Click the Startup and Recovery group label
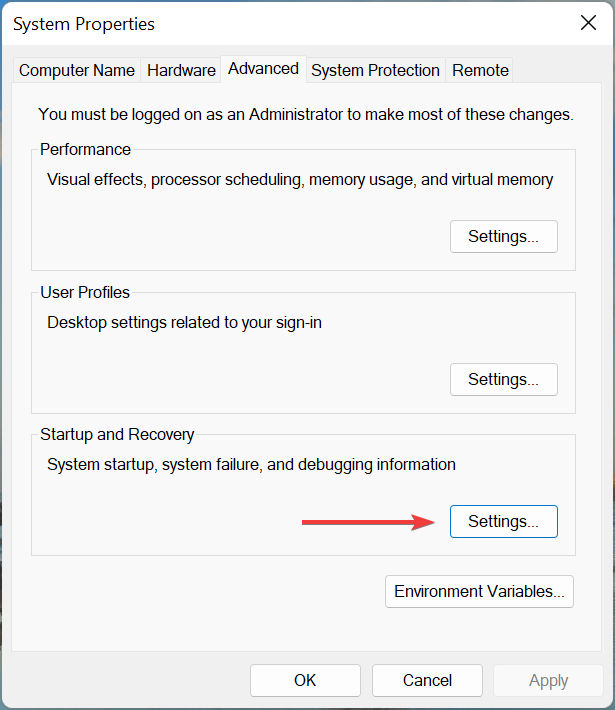 [117, 435]
